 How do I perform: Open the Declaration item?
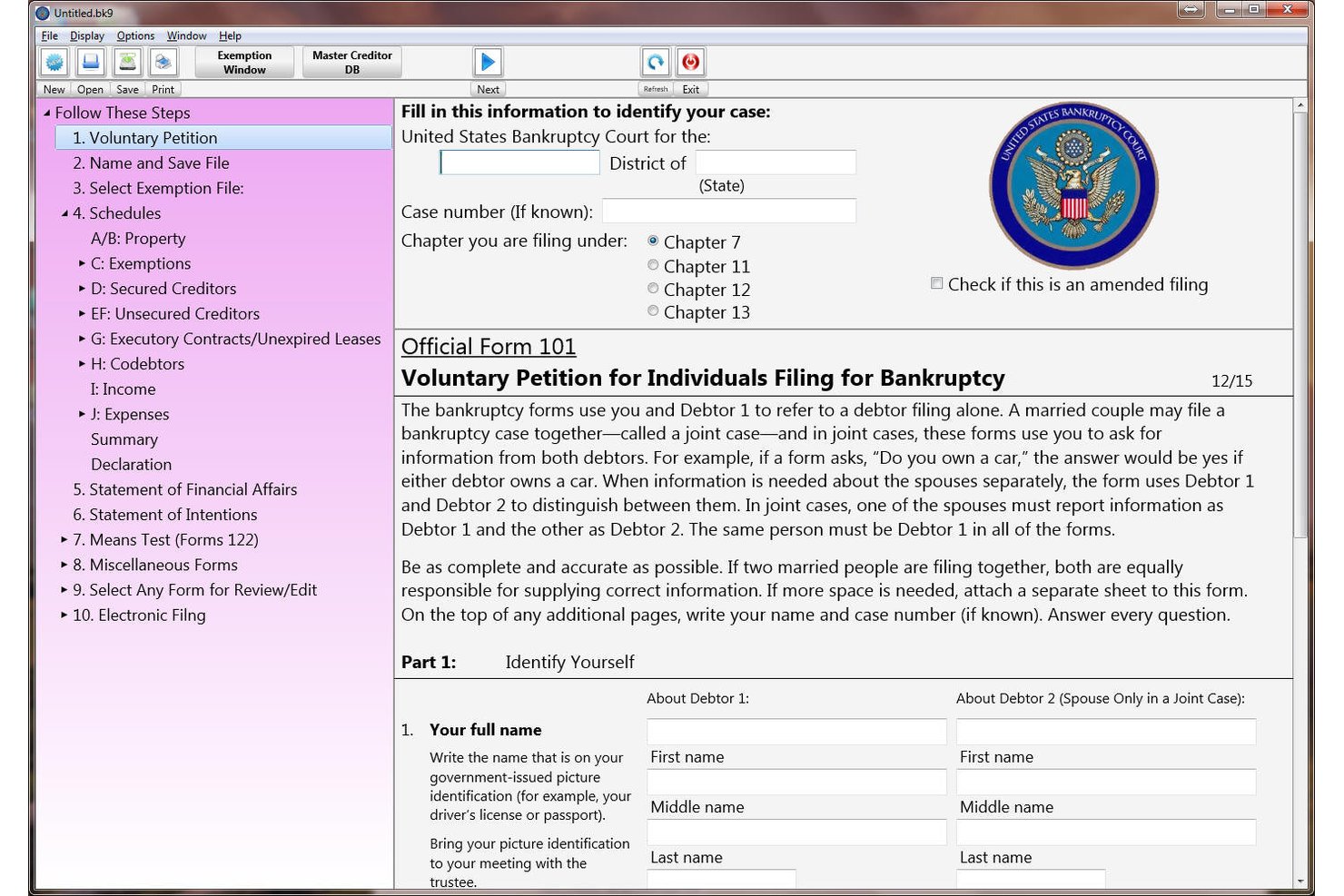pyautogui.click(x=131, y=464)
